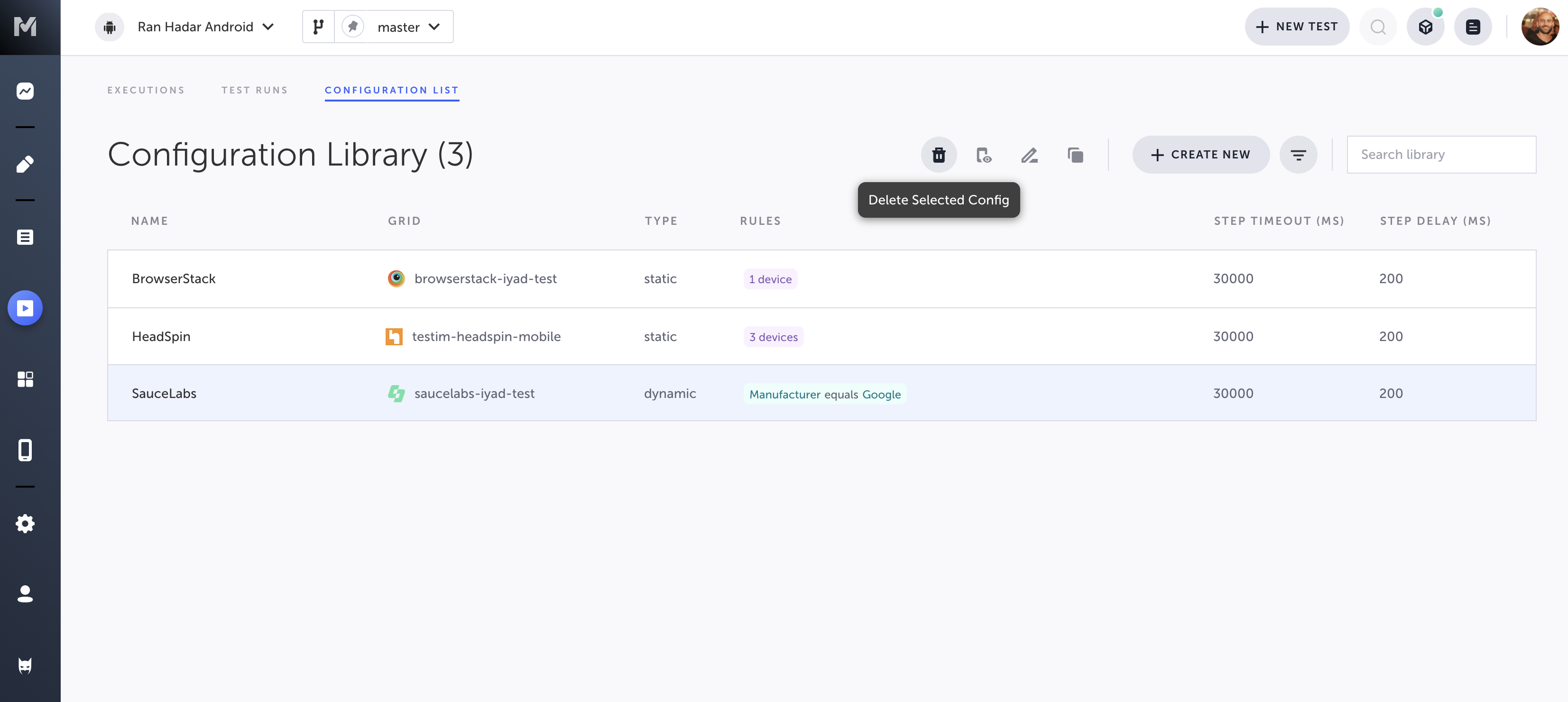
Task: Expand the master branch dropdown
Action: pos(408,27)
